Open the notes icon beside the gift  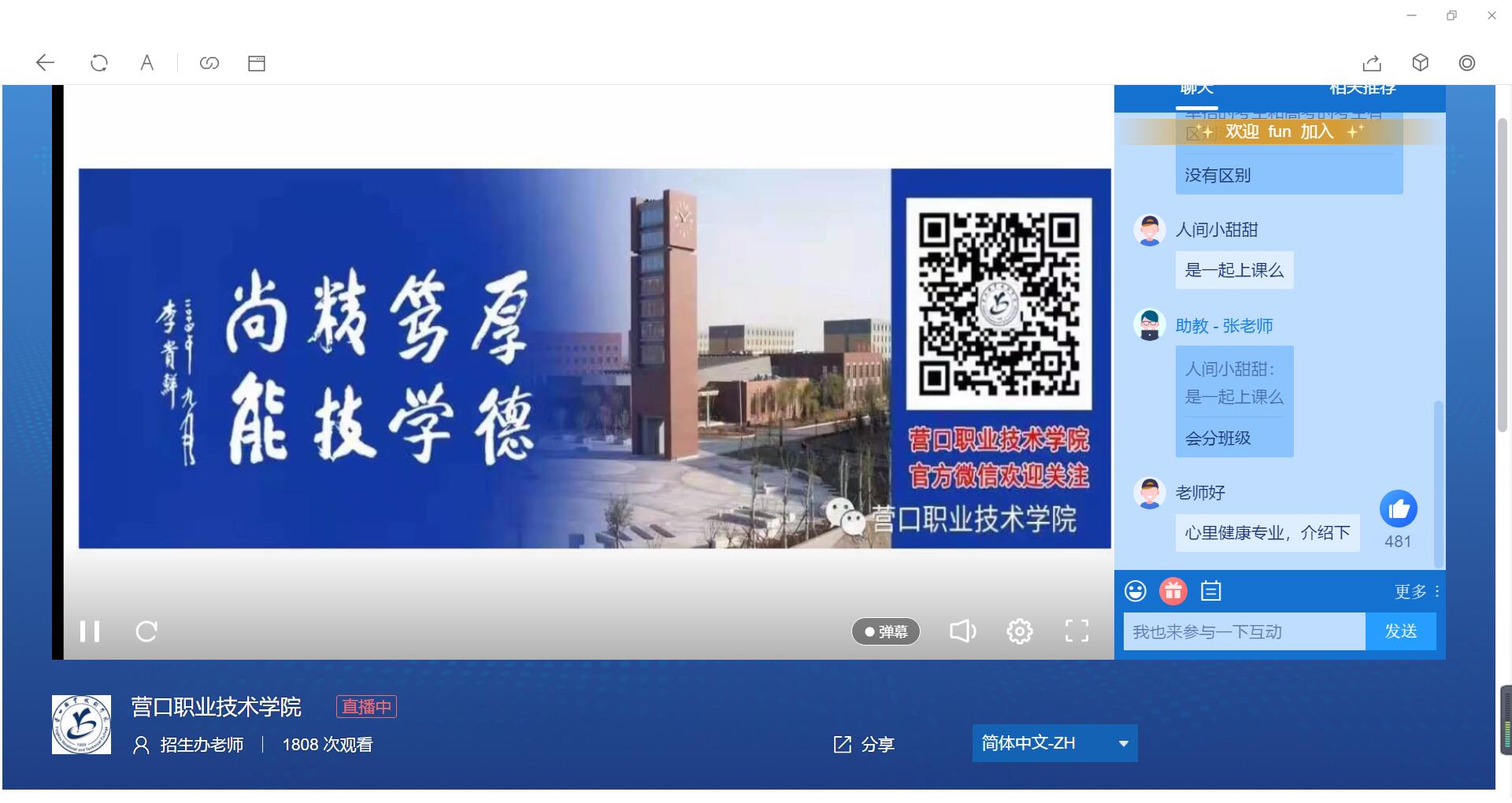click(x=1211, y=591)
